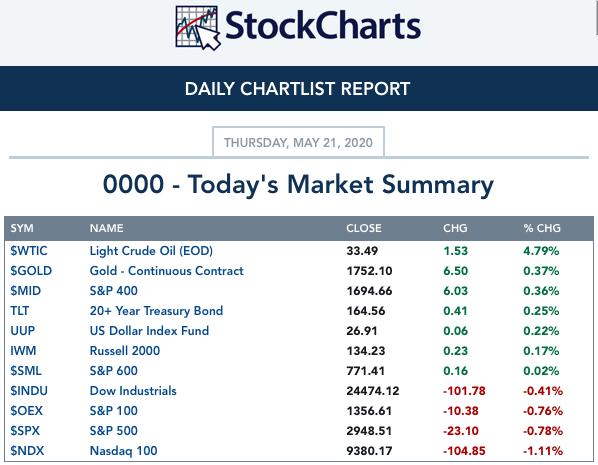
Task: Click the % CHG column header
Action: [x=542, y=228]
